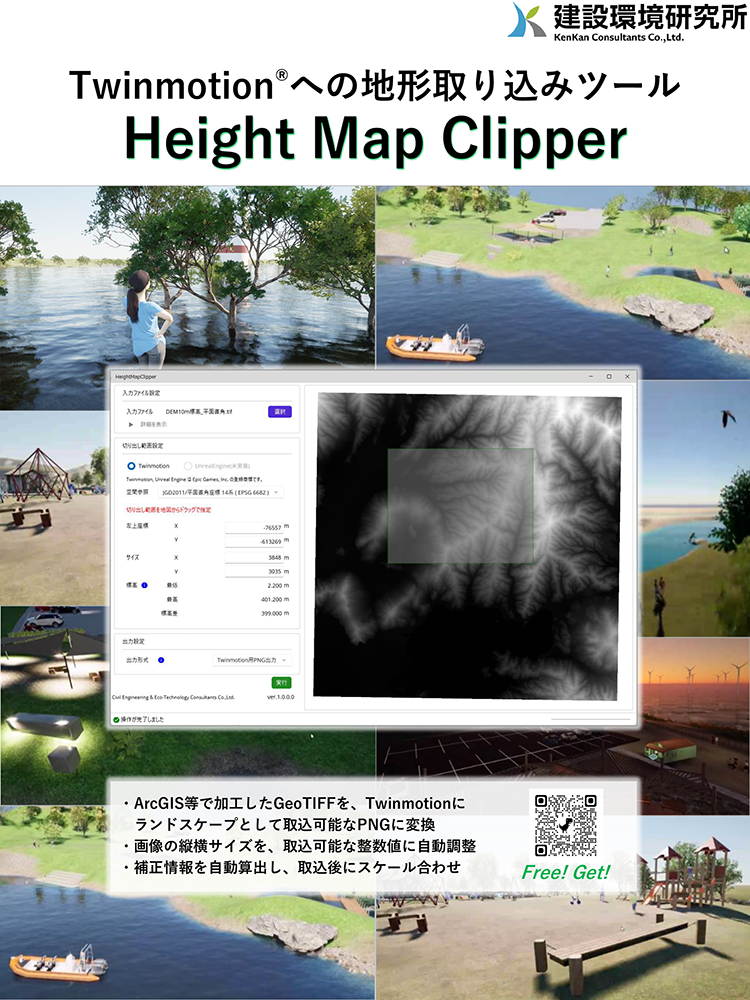The height and width of the screenshot is (1000, 750).
Task: Click the QR code on the poster
Action: pos(565,825)
